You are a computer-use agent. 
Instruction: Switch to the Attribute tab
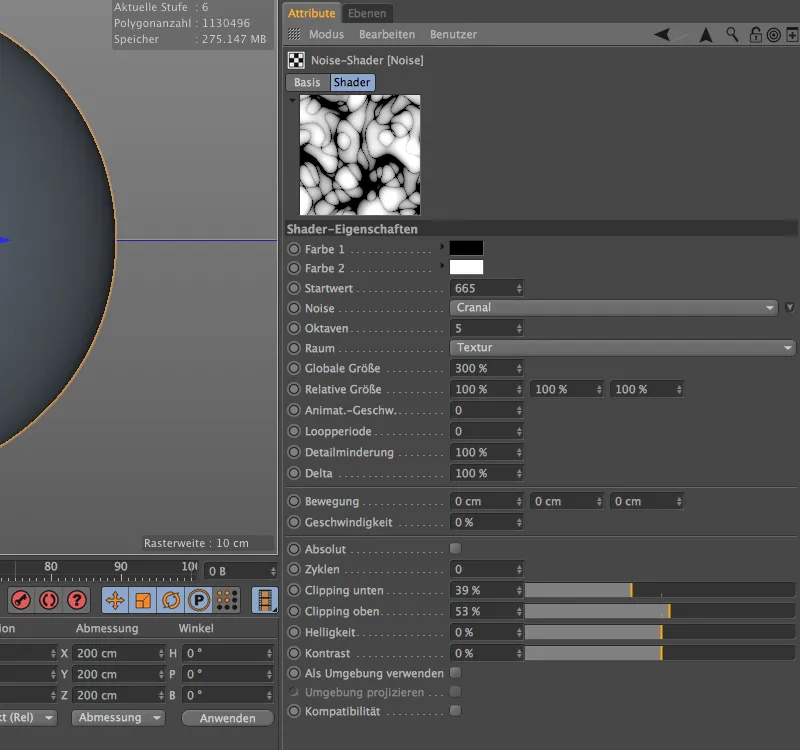(x=311, y=13)
